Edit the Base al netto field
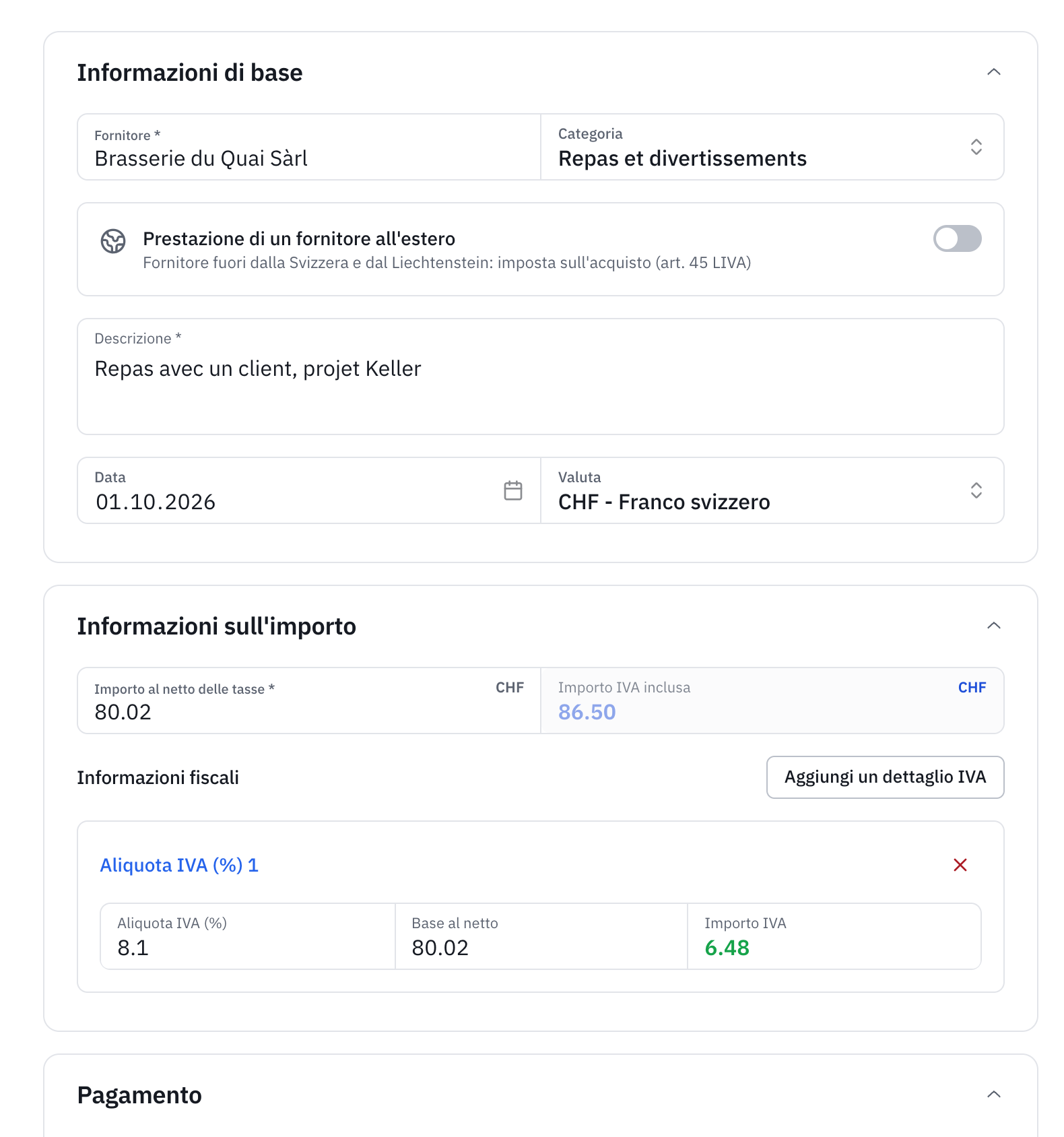Screen dimensions: 1064x1137 click(x=541, y=936)
